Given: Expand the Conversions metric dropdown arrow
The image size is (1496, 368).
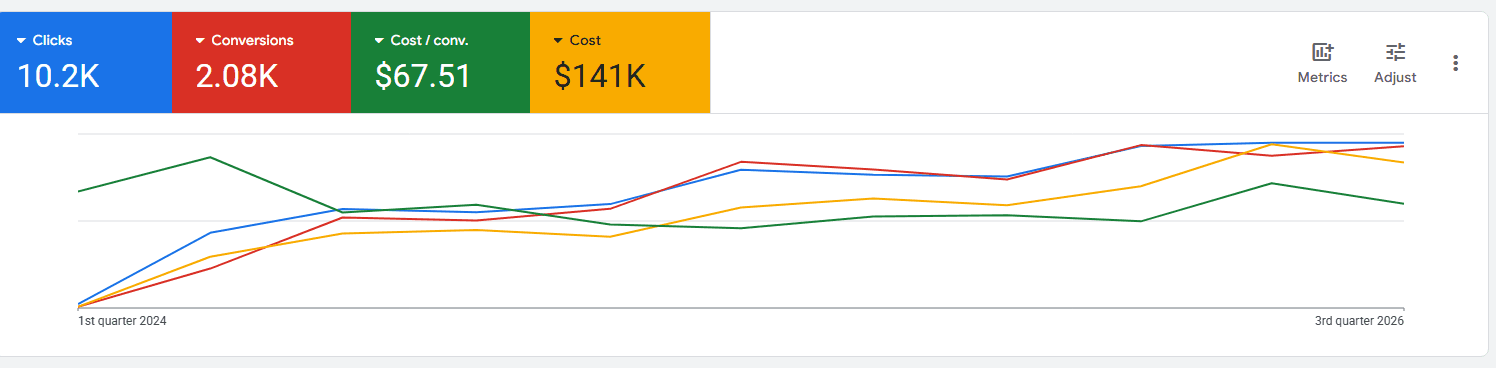Looking at the screenshot, I should pos(201,41).
